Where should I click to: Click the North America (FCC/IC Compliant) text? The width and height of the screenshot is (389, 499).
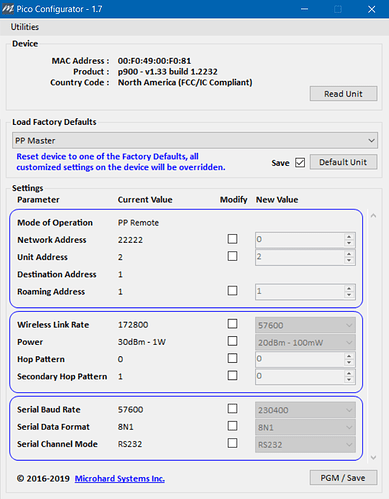[185, 82]
